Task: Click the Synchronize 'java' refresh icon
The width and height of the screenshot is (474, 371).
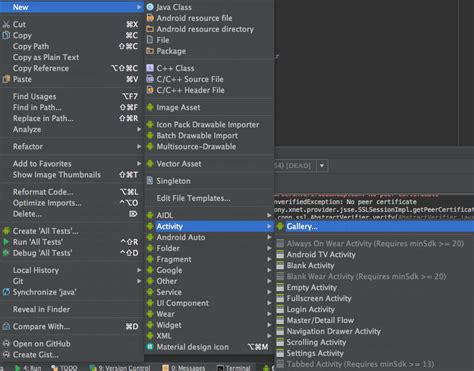Action: [x=6, y=292]
